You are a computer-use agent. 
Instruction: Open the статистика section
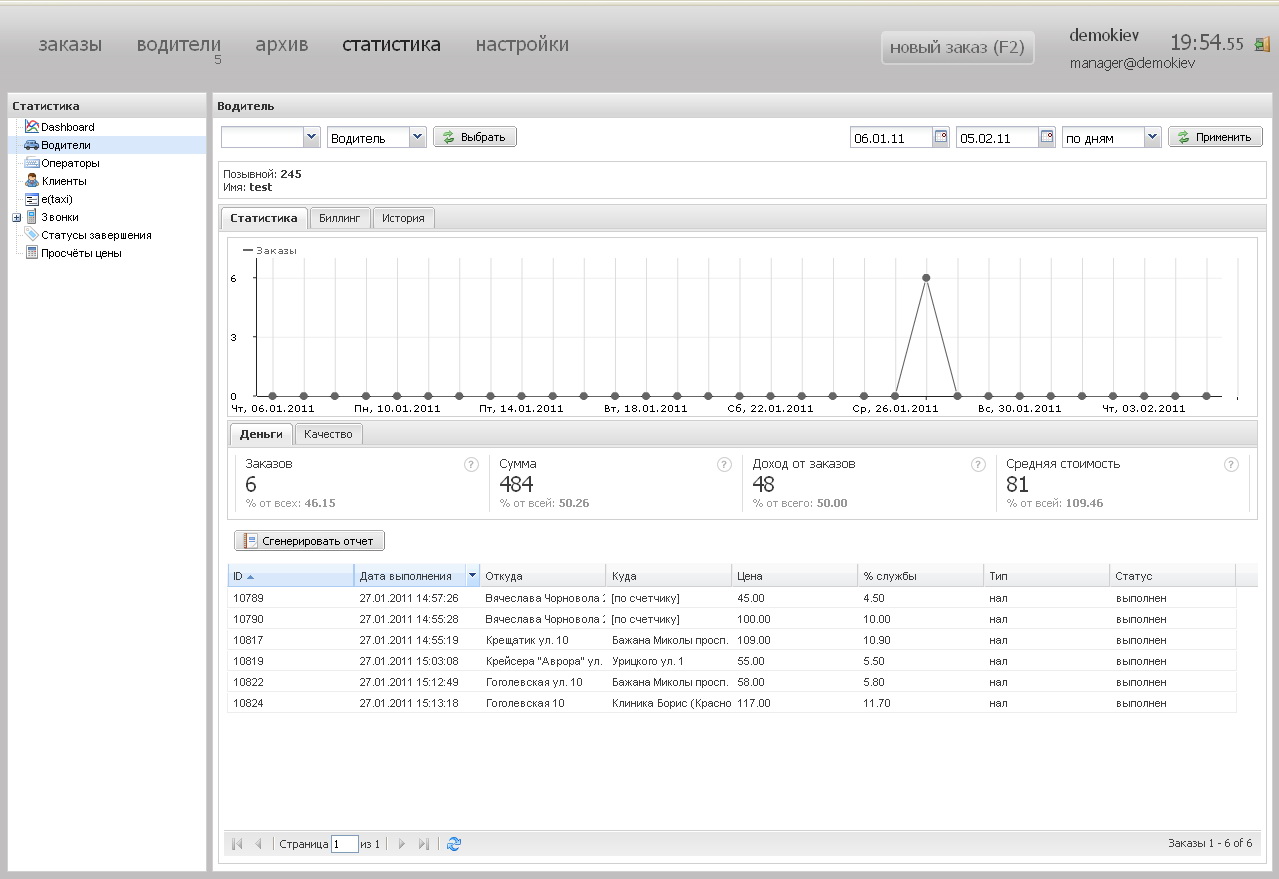(391, 45)
